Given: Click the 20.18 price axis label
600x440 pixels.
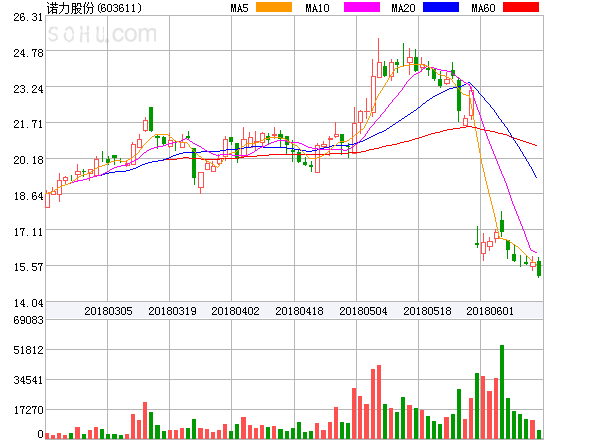Looking at the screenshot, I should pos(28,160).
